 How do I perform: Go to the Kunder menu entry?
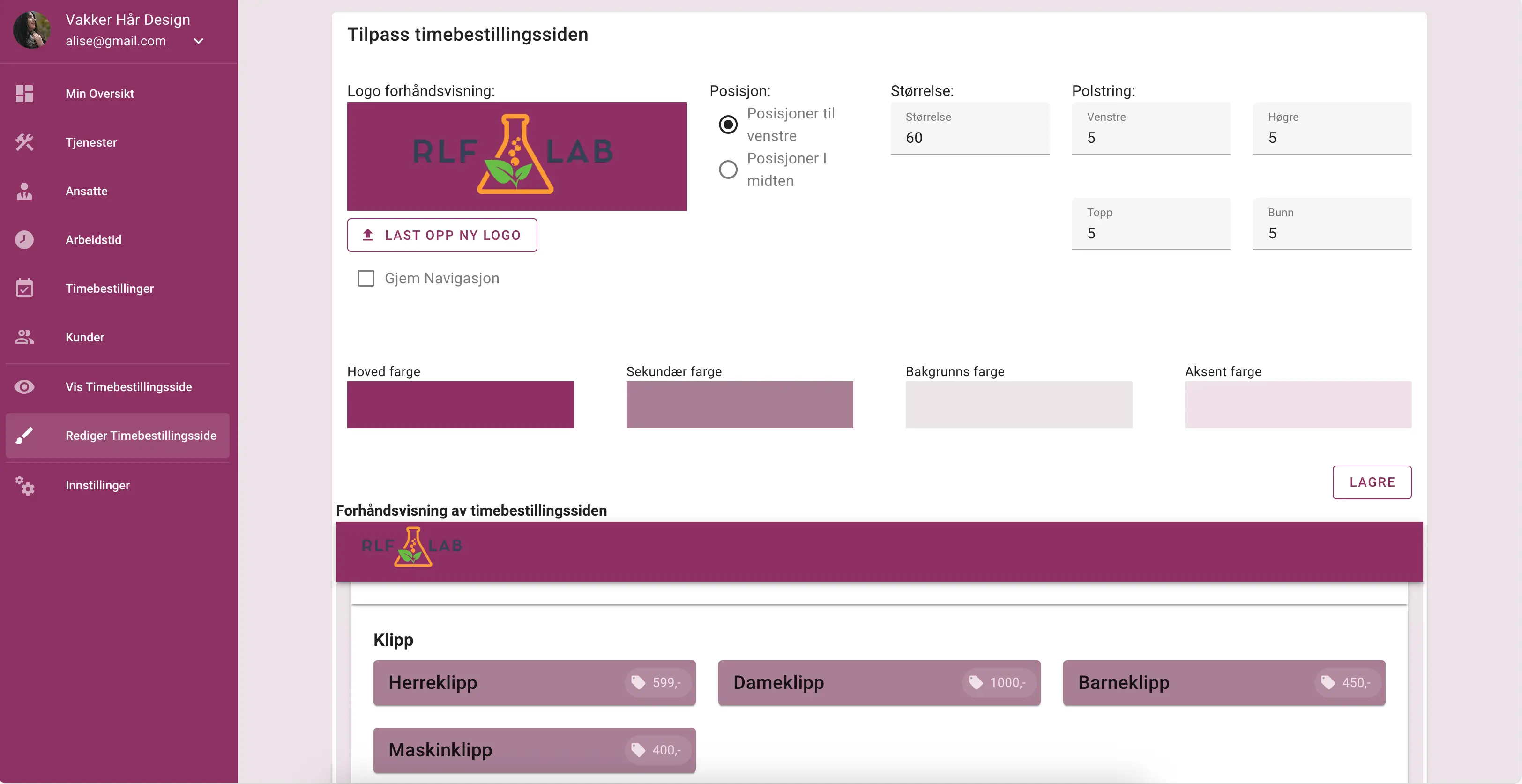84,337
